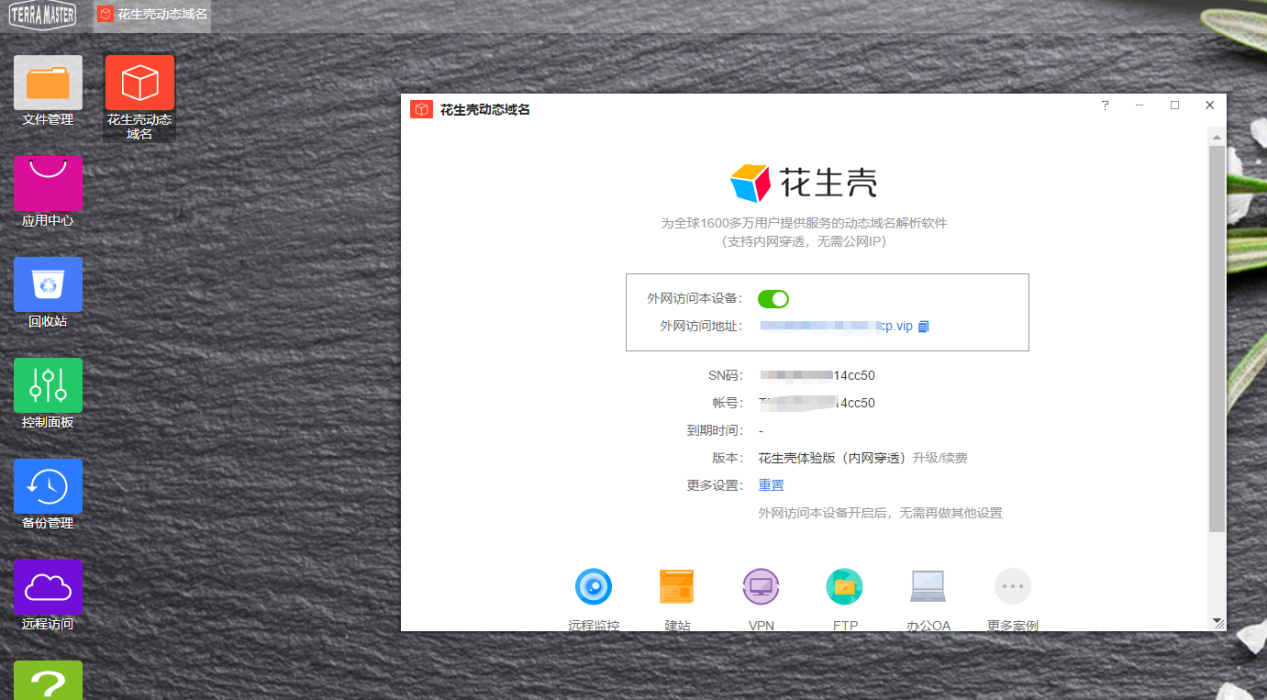
Task: Open the green question mark help icon
Action: (x=48, y=681)
